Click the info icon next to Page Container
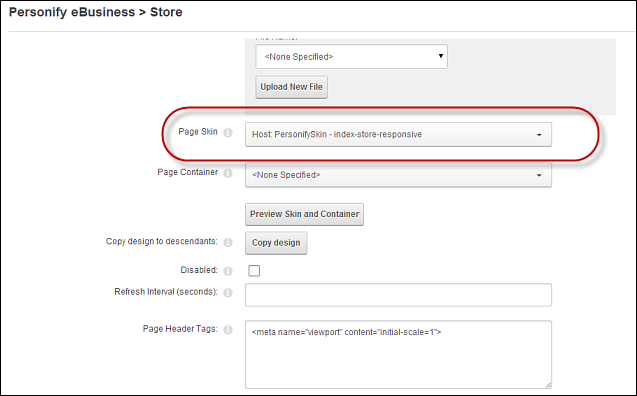637x396 pixels. coord(228,173)
